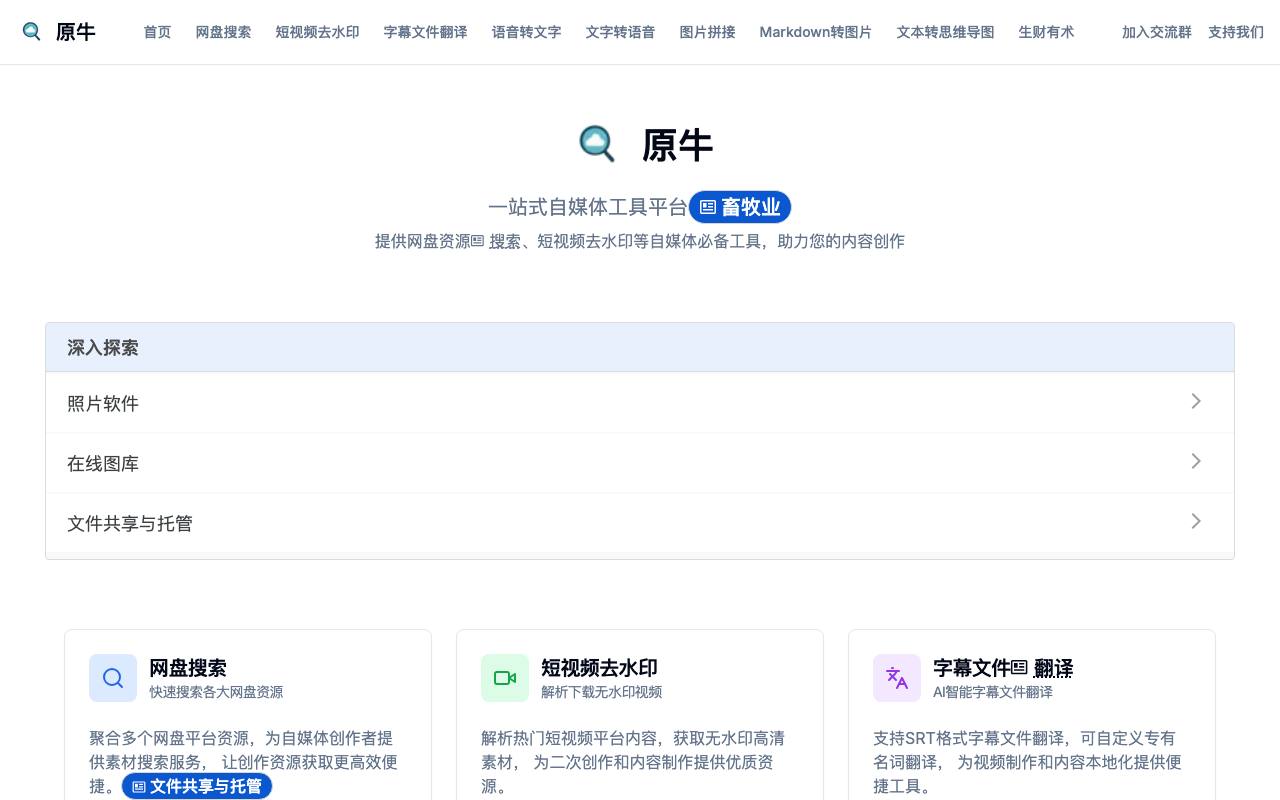Click the green 短视频去水印 video camera icon

point(505,678)
